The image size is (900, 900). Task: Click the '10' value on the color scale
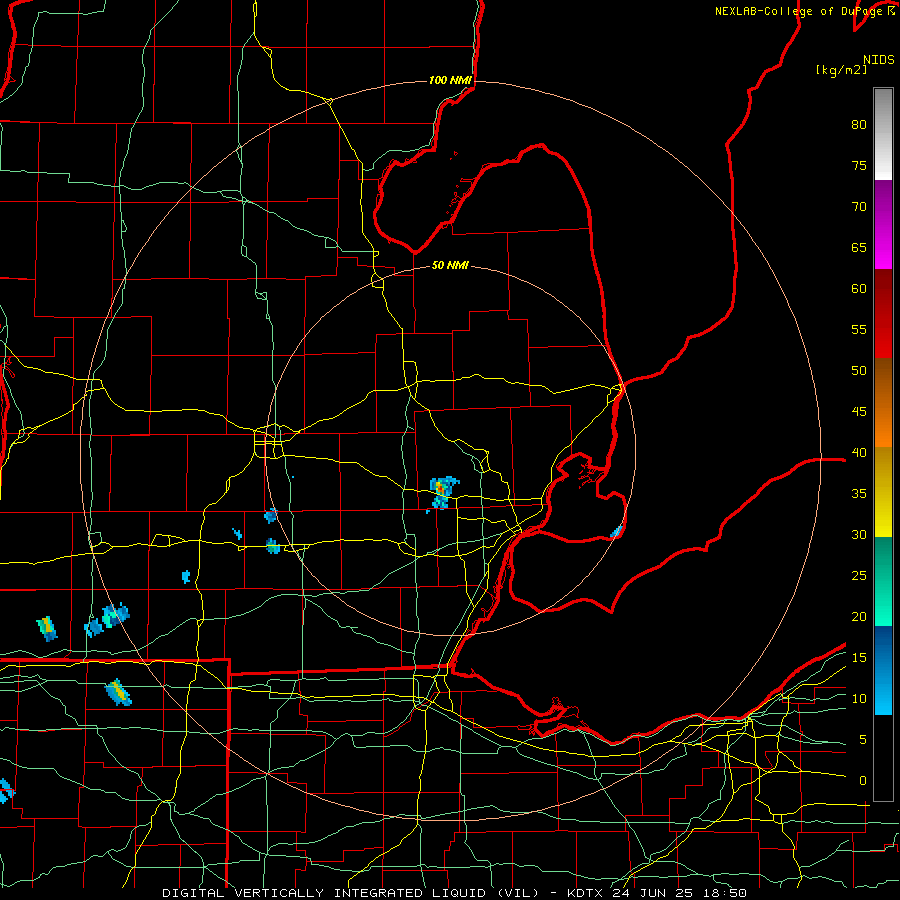click(859, 699)
